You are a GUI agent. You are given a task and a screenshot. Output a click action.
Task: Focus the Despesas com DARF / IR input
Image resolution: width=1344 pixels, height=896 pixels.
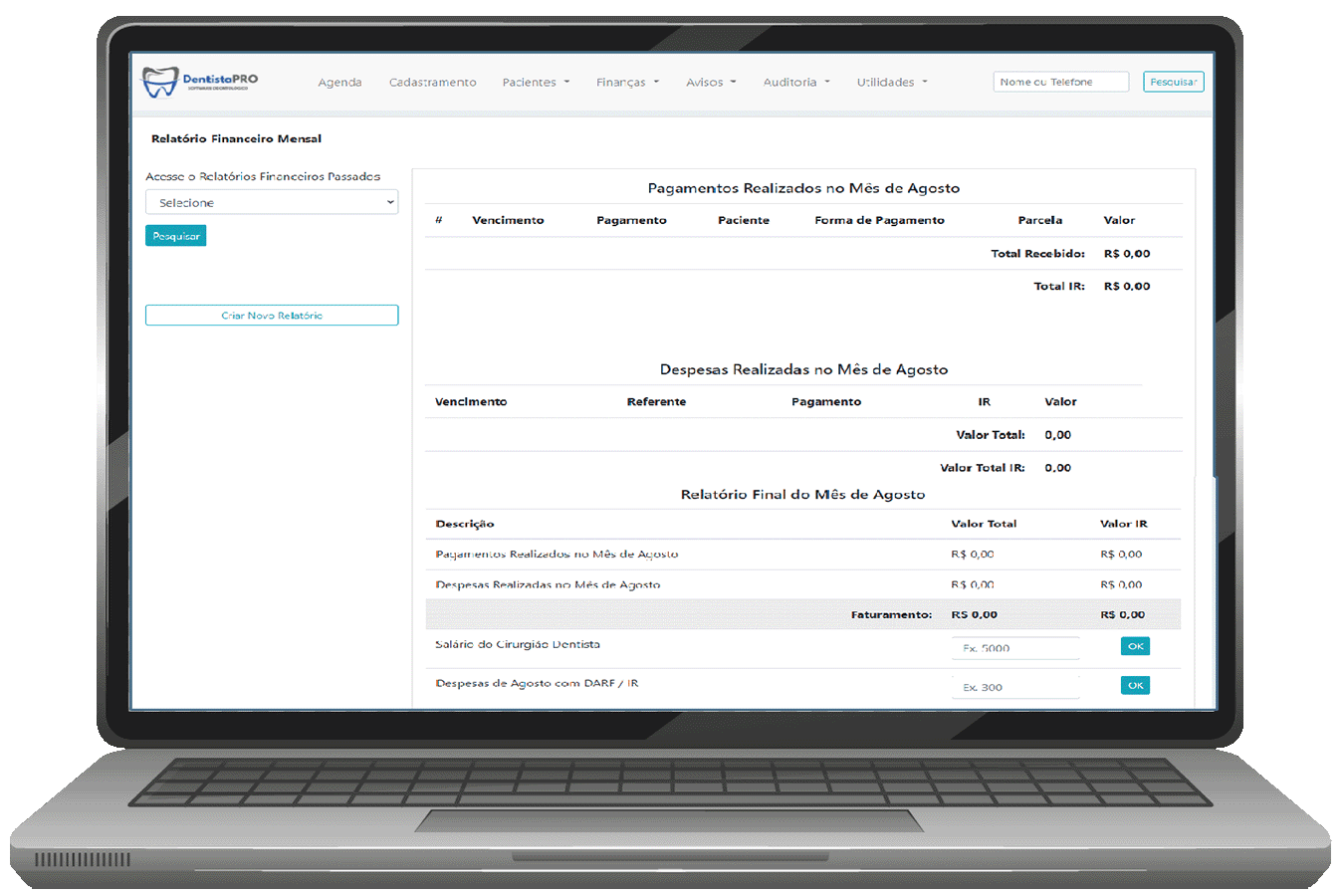click(1014, 687)
